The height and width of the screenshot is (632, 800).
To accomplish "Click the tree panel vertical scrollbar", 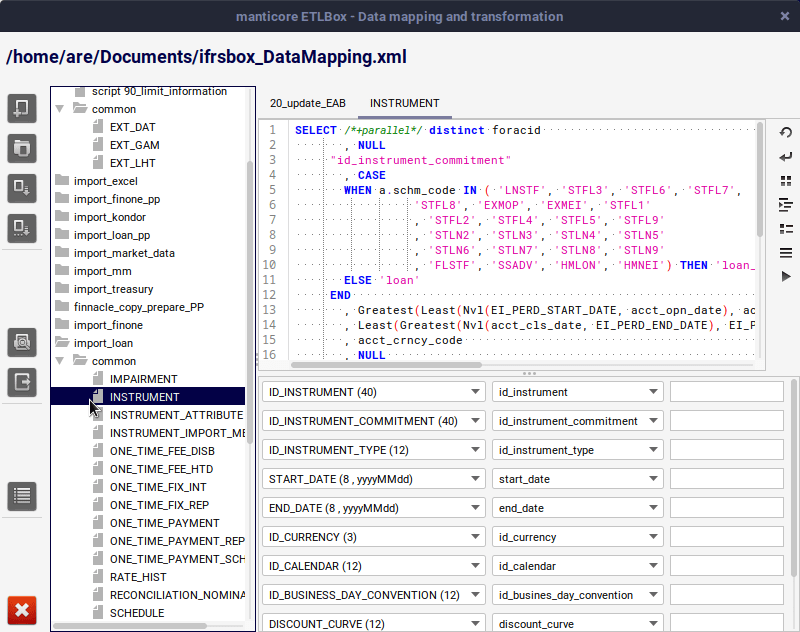I will (250, 301).
